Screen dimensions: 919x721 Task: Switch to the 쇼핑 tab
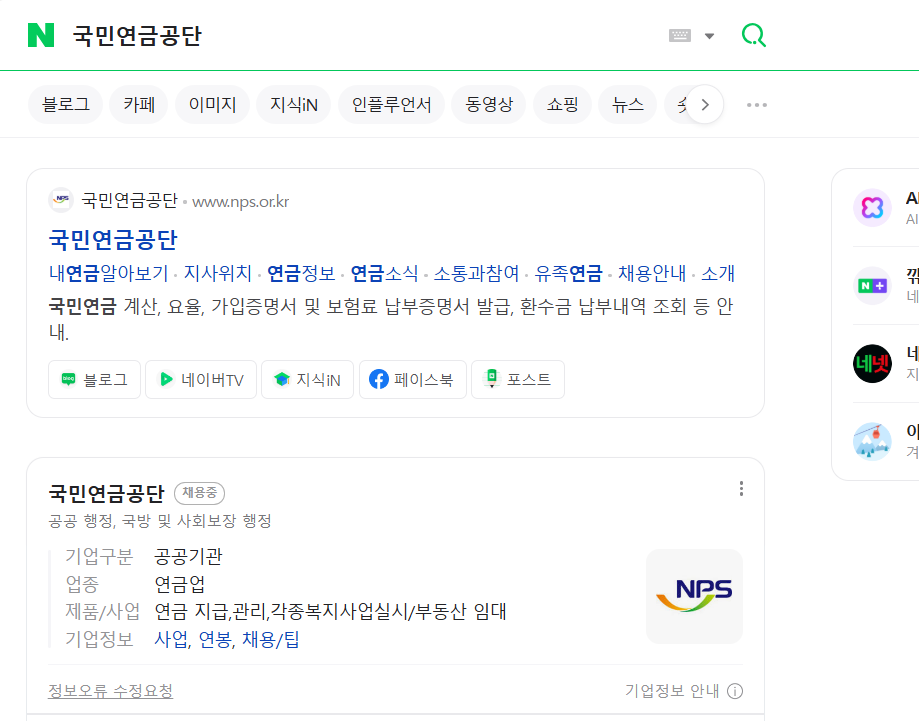point(562,104)
